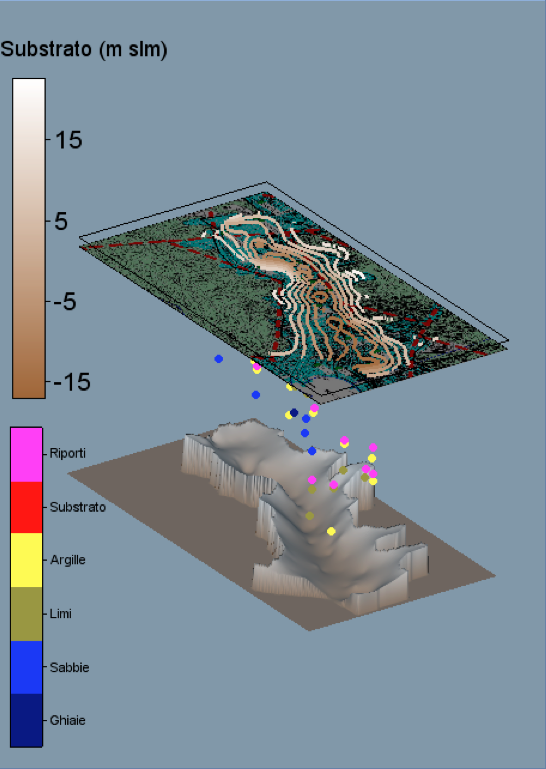
Task: Select the olive Limi legend swatch
Action: [26, 614]
